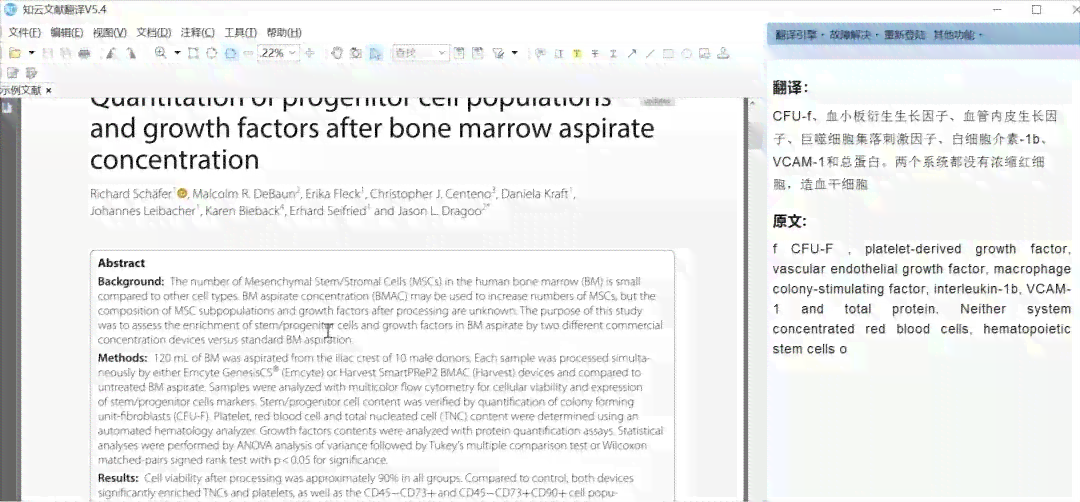This screenshot has width=1080, height=502.
Task: Expand the arrow beside the zoom tool
Action: click(x=177, y=53)
